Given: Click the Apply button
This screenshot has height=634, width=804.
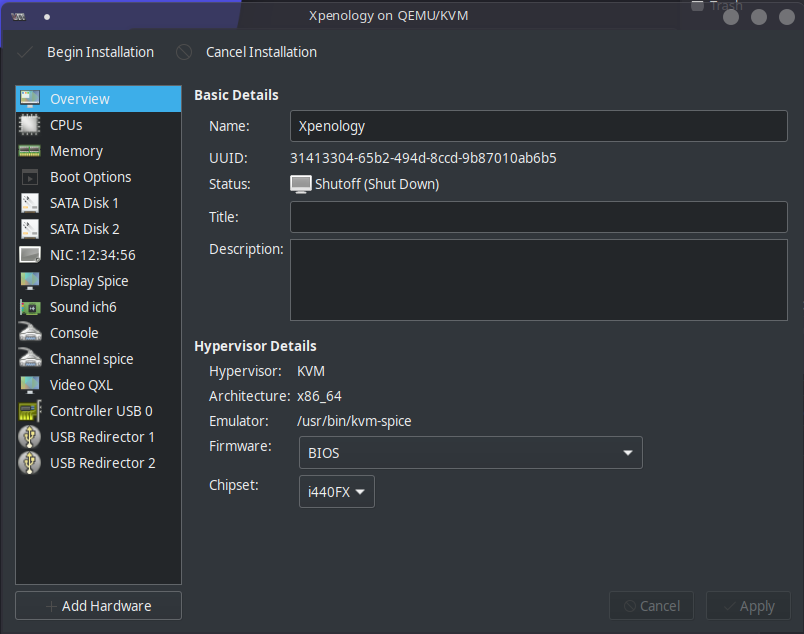Looking at the screenshot, I should (748, 606).
